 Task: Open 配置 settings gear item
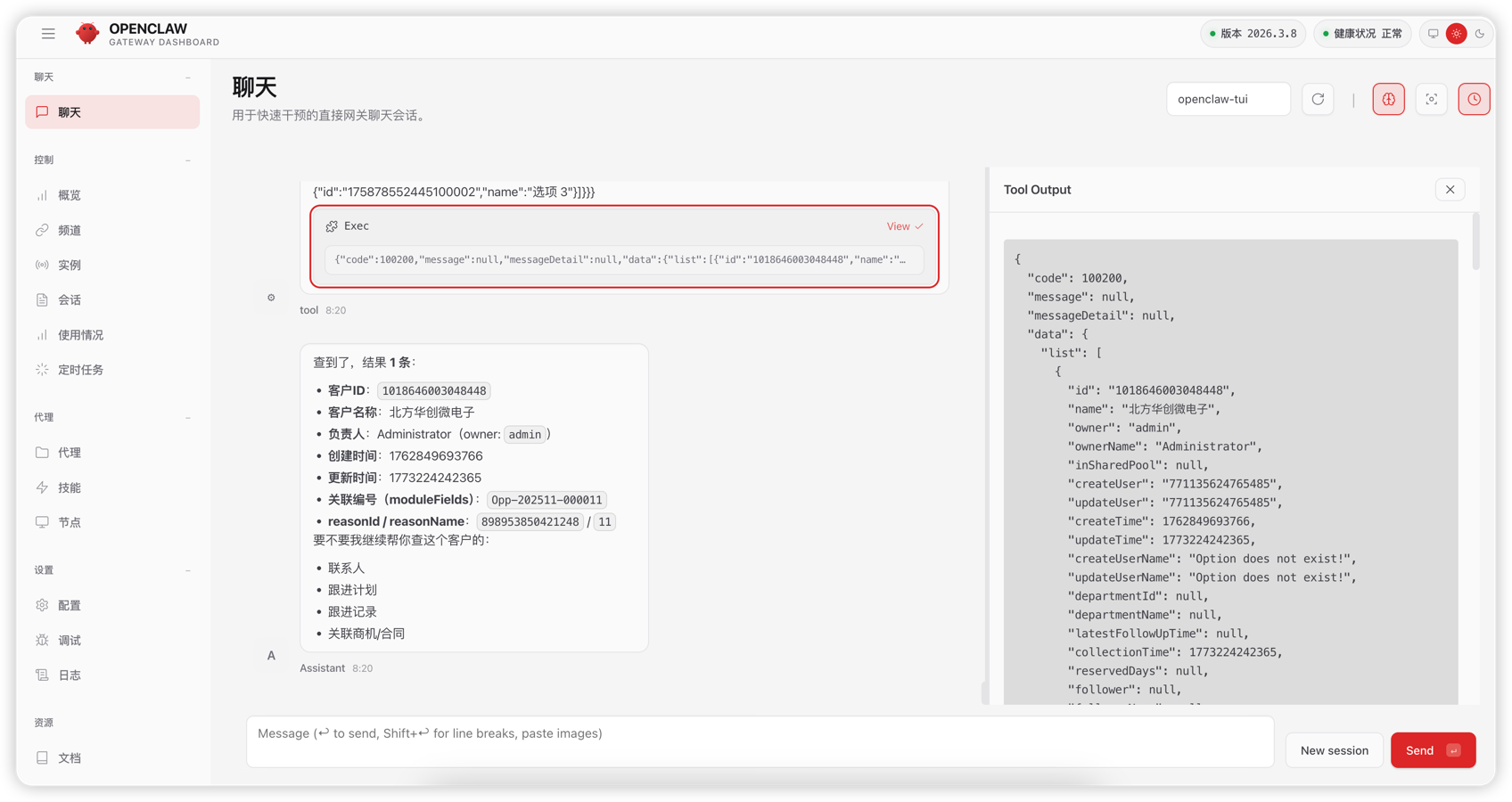point(69,605)
